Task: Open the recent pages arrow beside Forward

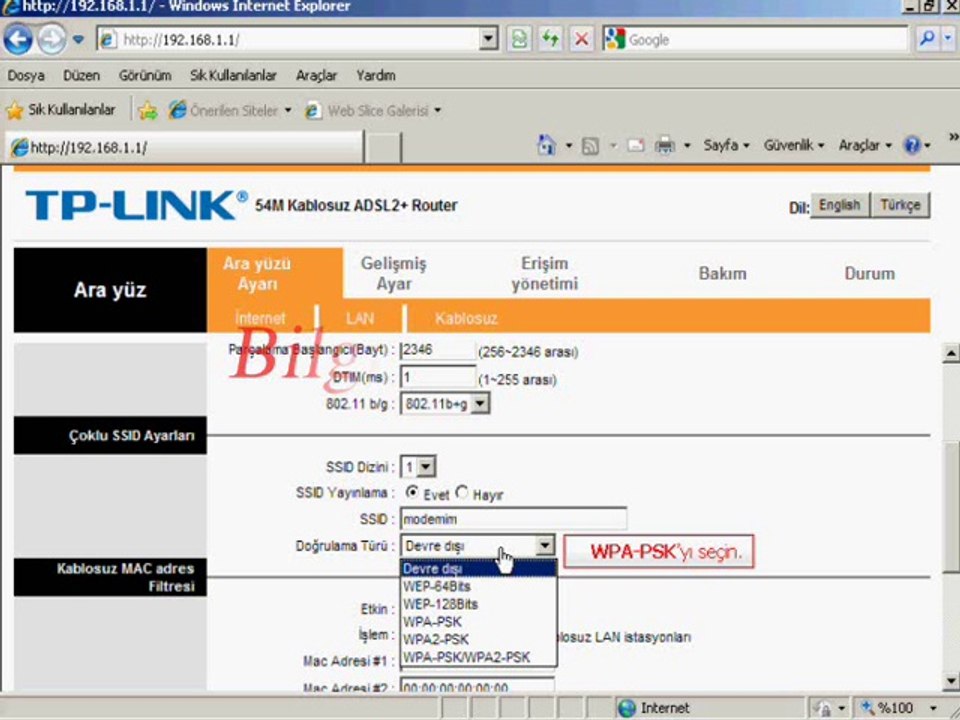Action: 78,40
